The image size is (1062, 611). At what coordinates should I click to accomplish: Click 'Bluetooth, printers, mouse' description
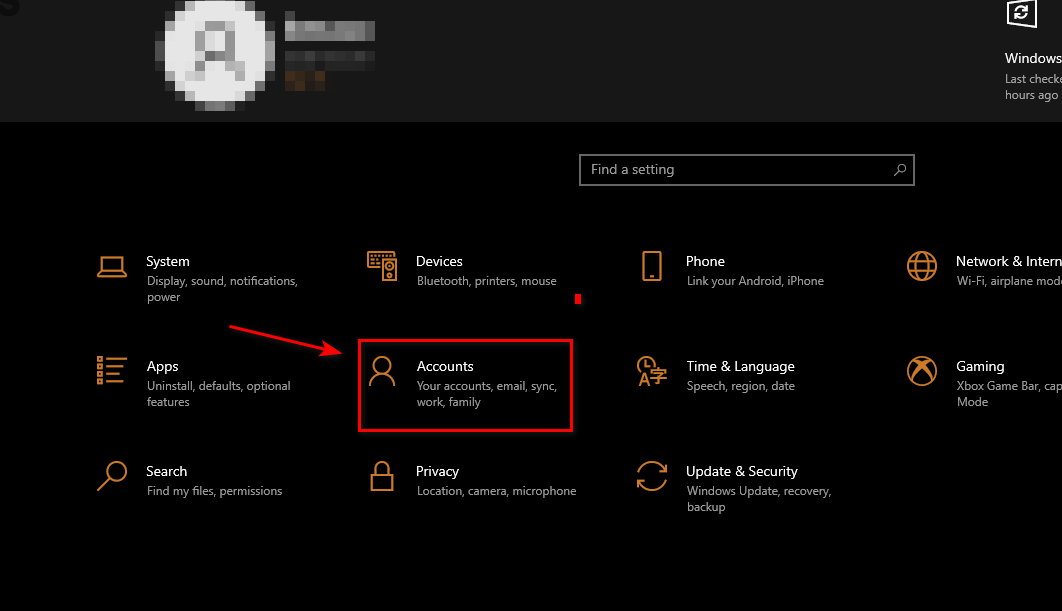point(486,281)
